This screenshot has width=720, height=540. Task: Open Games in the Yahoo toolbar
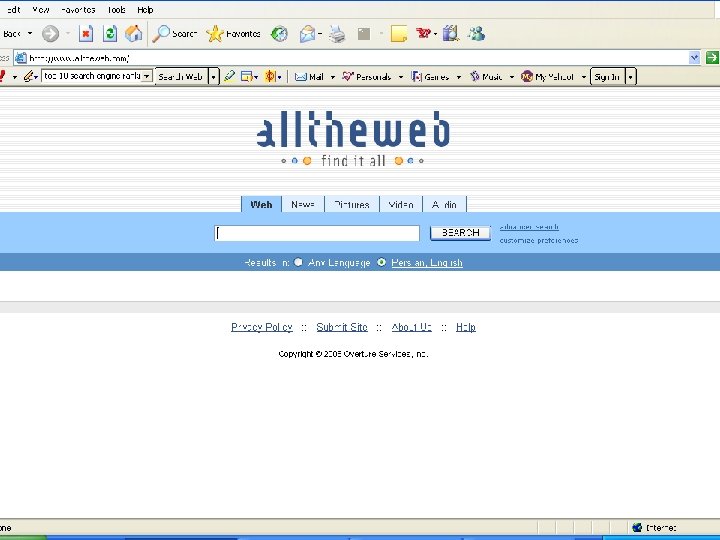430,77
